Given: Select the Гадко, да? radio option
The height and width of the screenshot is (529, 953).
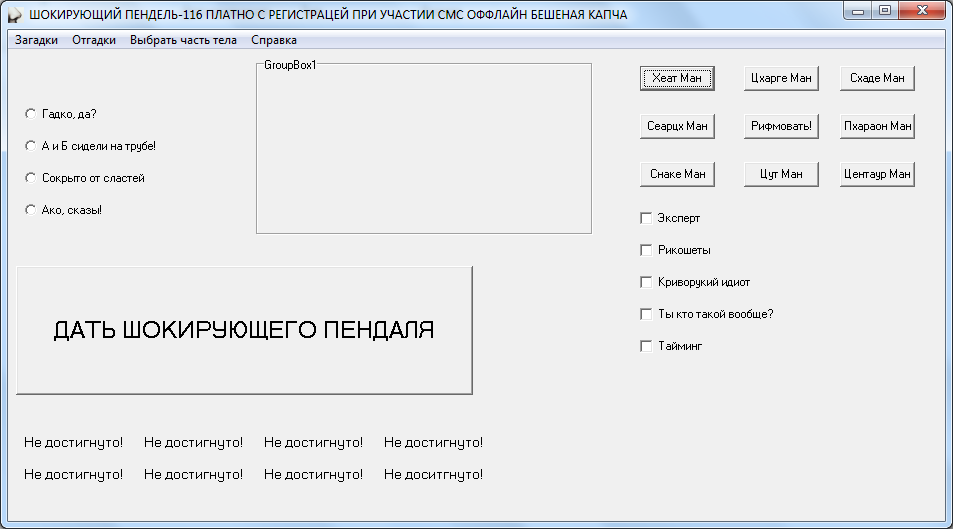Looking at the screenshot, I should pos(30,114).
